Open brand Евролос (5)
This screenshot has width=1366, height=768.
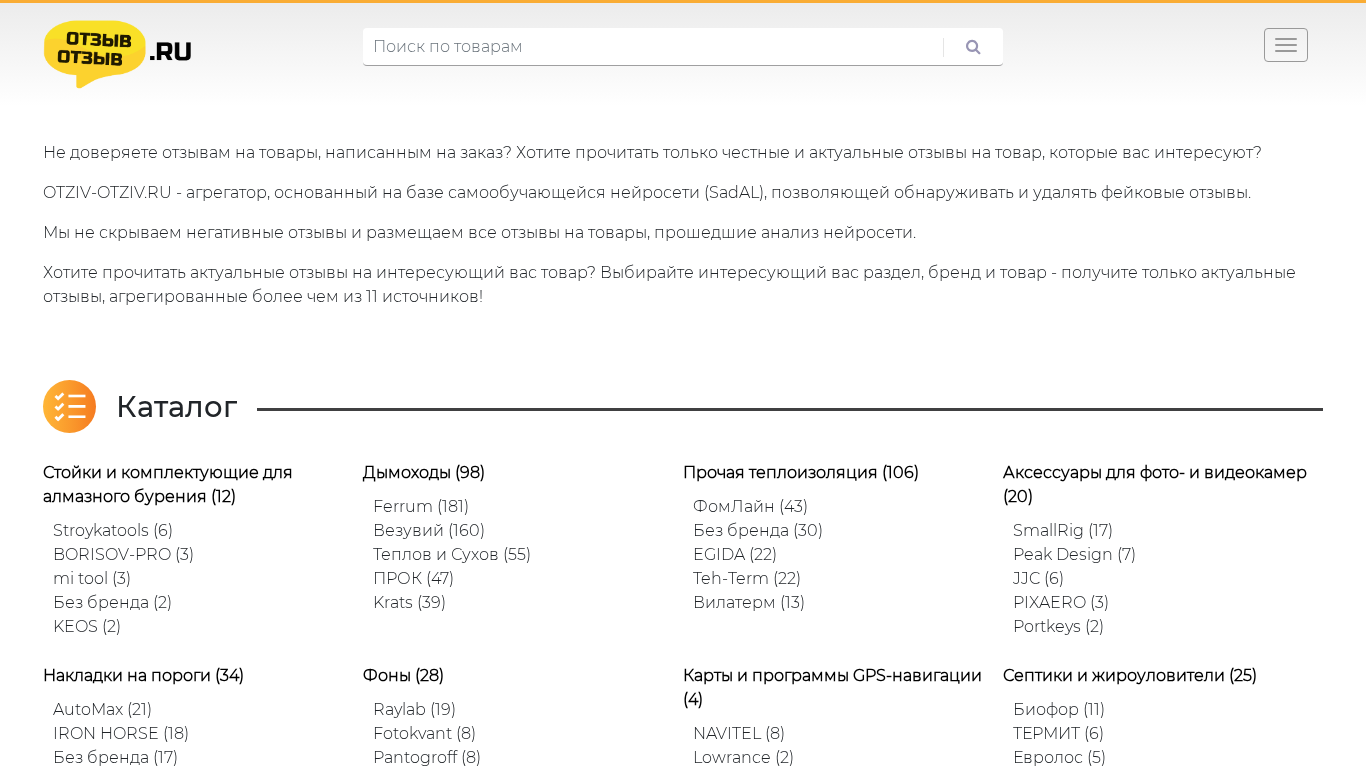click(x=1059, y=757)
